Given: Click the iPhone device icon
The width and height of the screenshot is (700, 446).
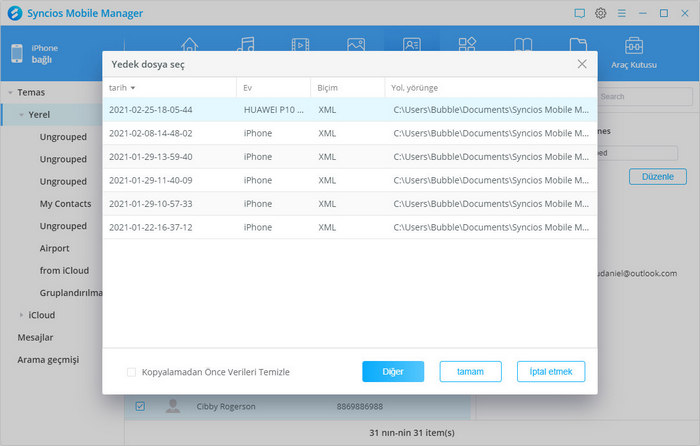Looking at the screenshot, I should coord(17,54).
